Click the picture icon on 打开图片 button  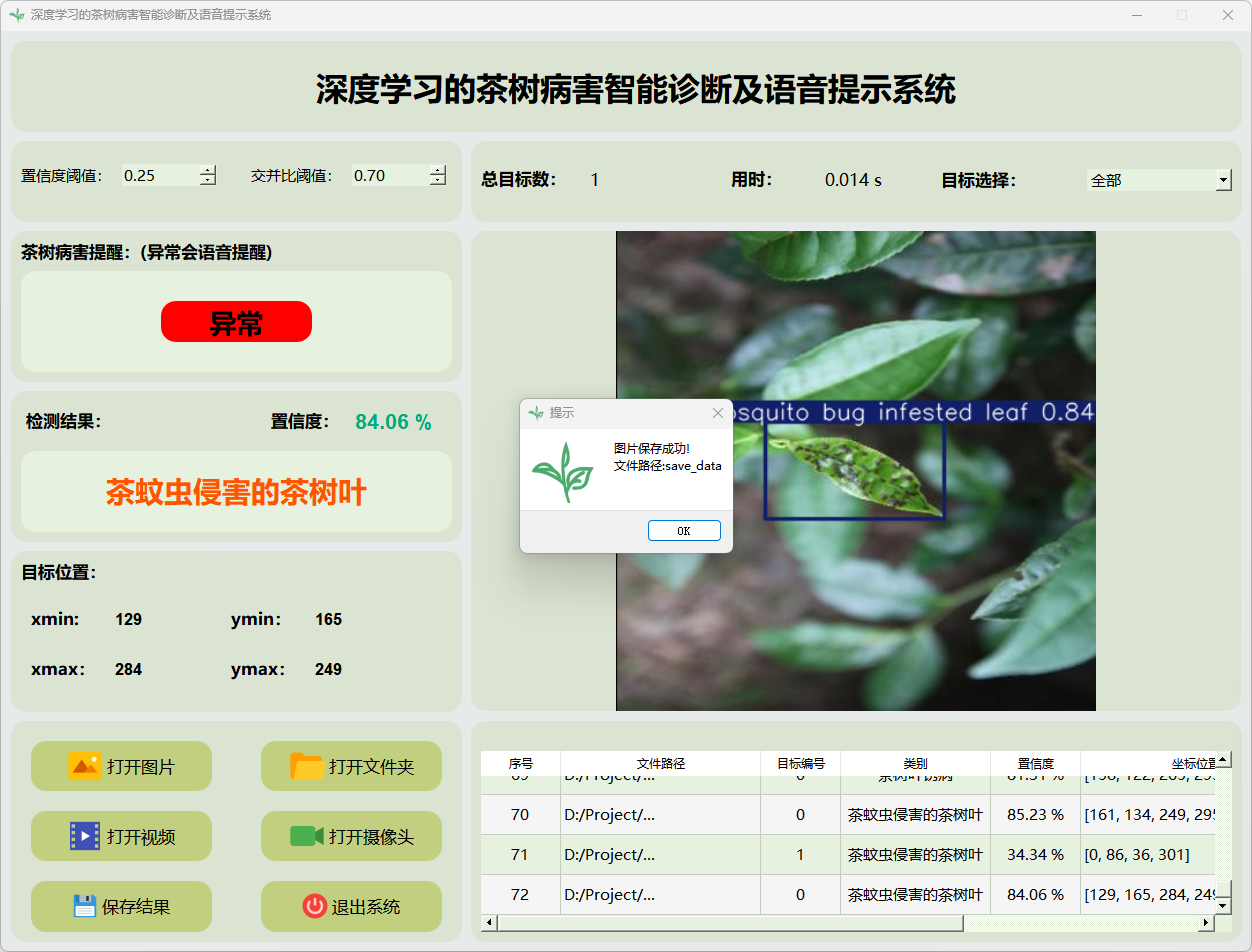[84, 766]
